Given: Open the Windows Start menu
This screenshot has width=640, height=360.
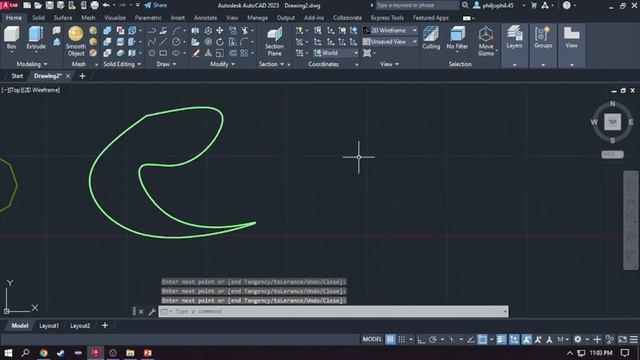Looking at the screenshot, I should (x=8, y=353).
